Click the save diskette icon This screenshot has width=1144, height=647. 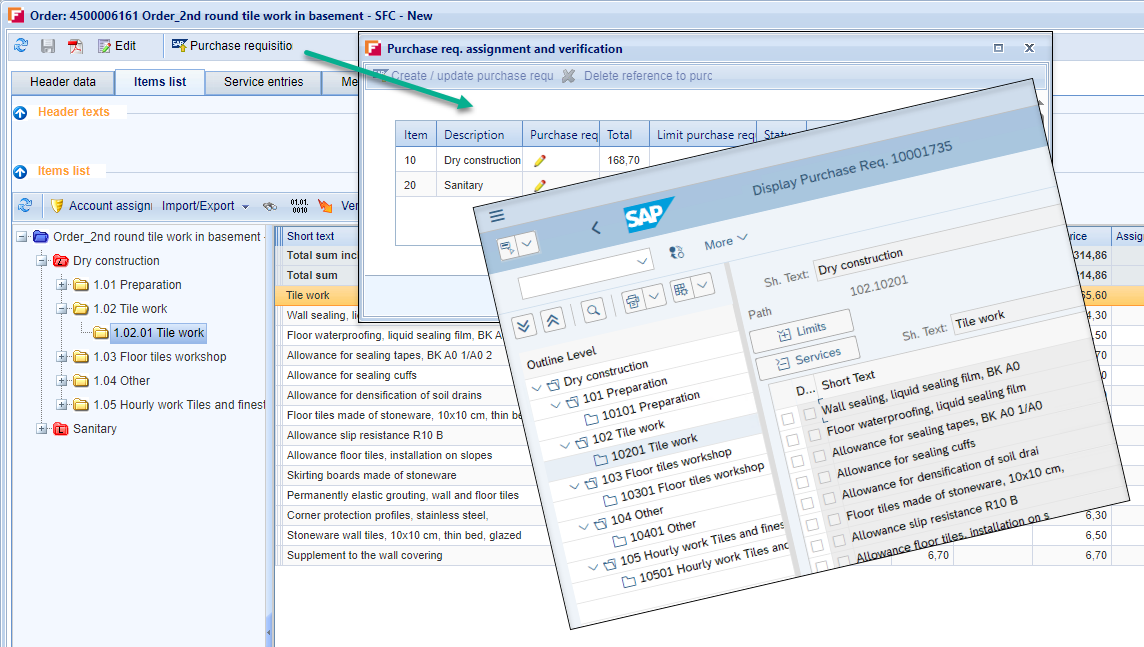coord(48,46)
